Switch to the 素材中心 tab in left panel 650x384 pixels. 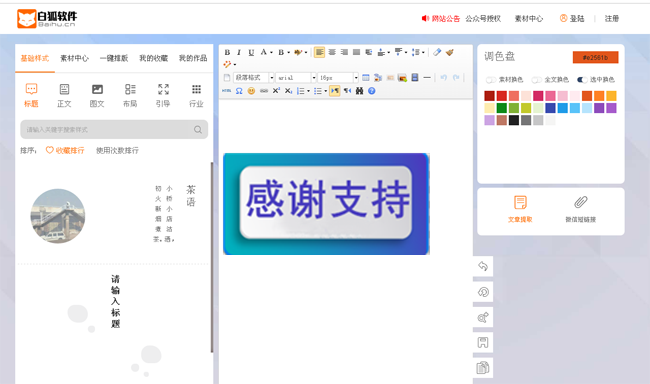[x=74, y=58]
